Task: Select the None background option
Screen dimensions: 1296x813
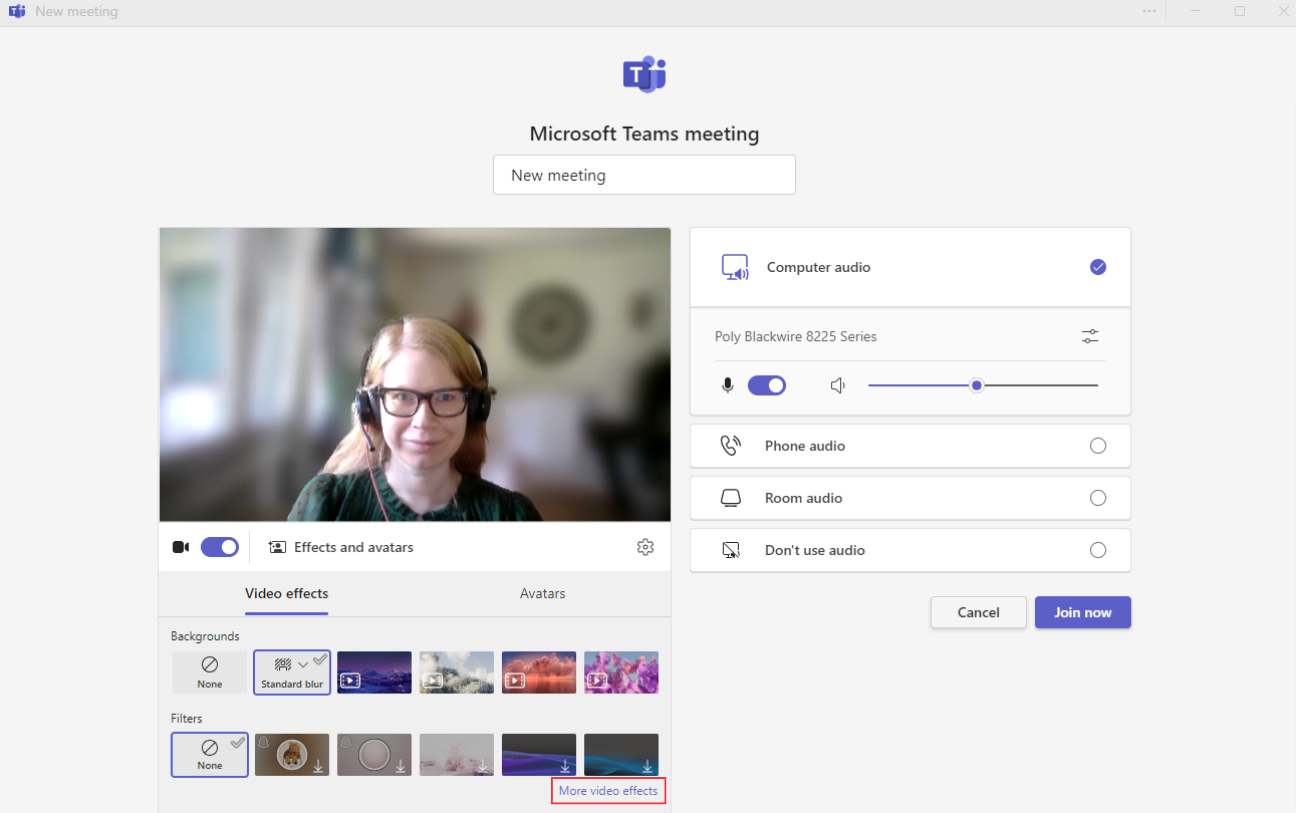Action: point(210,672)
